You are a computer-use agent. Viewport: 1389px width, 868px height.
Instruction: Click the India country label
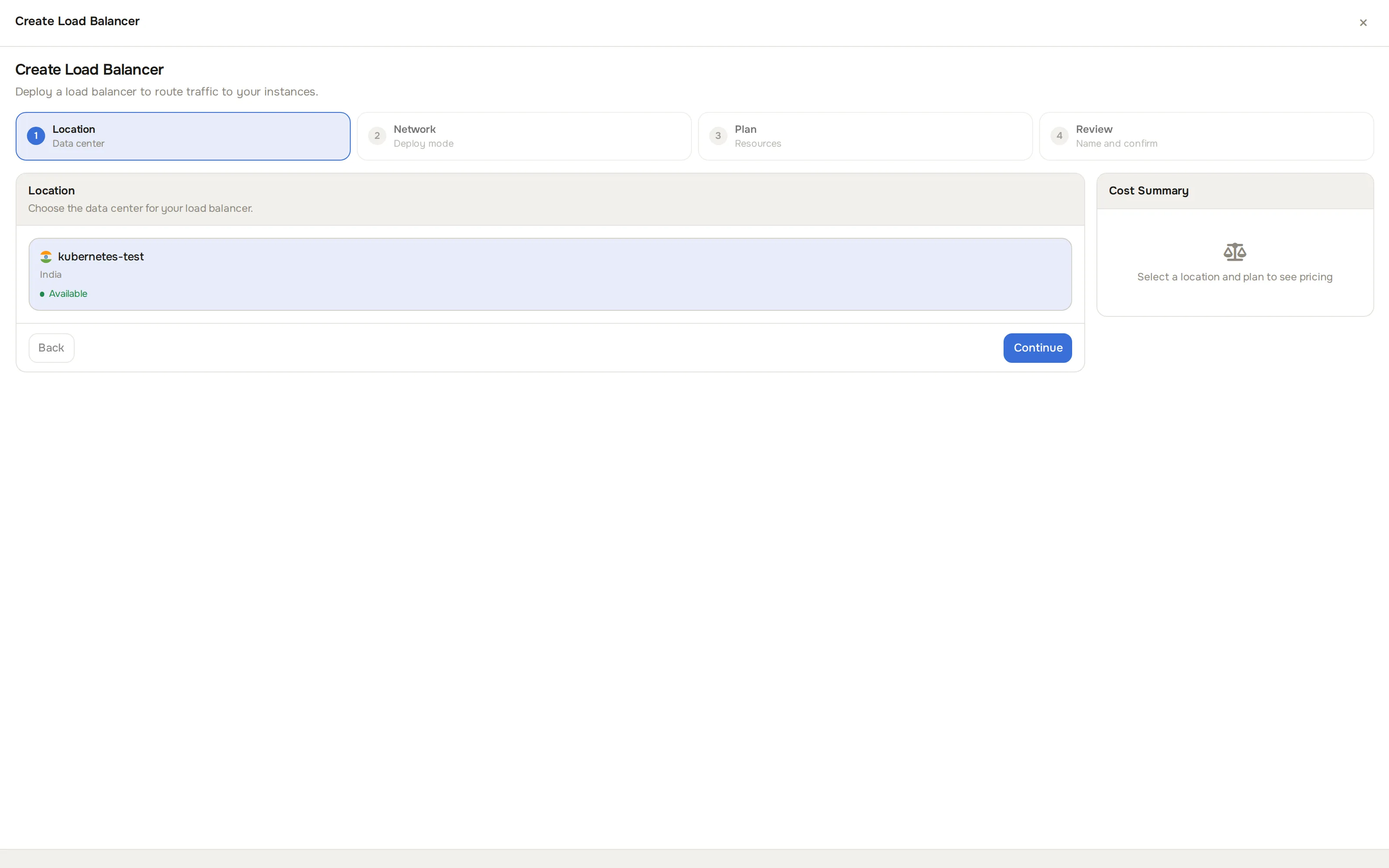point(50,275)
